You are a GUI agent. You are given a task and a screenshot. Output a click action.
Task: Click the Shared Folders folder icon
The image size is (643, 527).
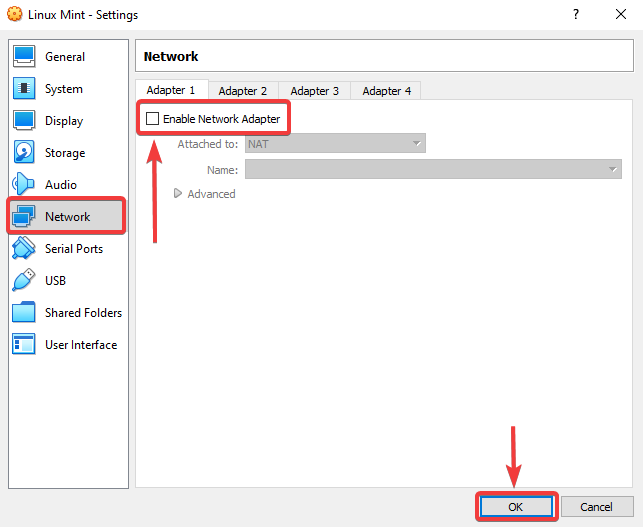24,312
